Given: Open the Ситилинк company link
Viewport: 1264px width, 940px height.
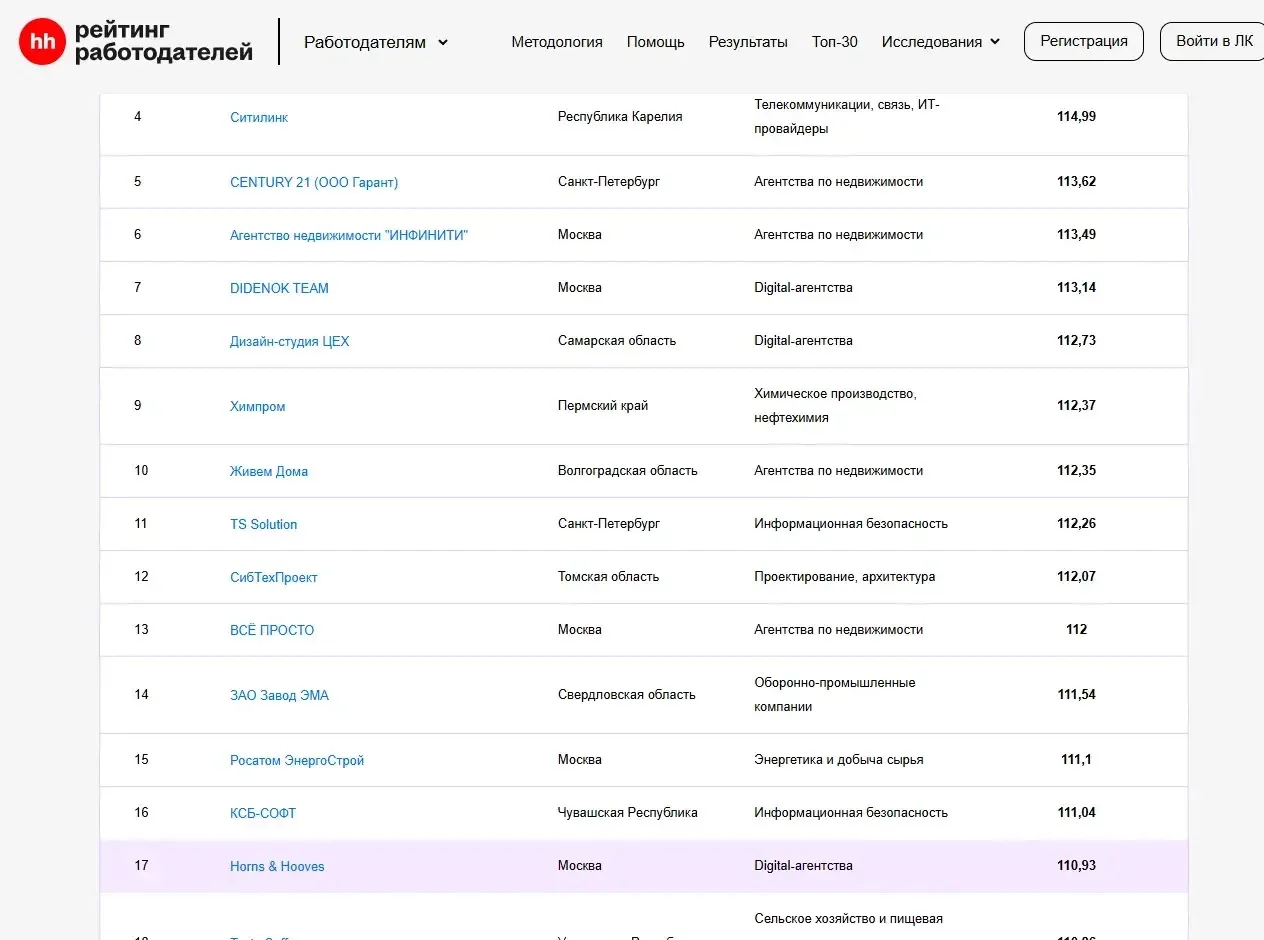Looking at the screenshot, I should pos(259,117).
